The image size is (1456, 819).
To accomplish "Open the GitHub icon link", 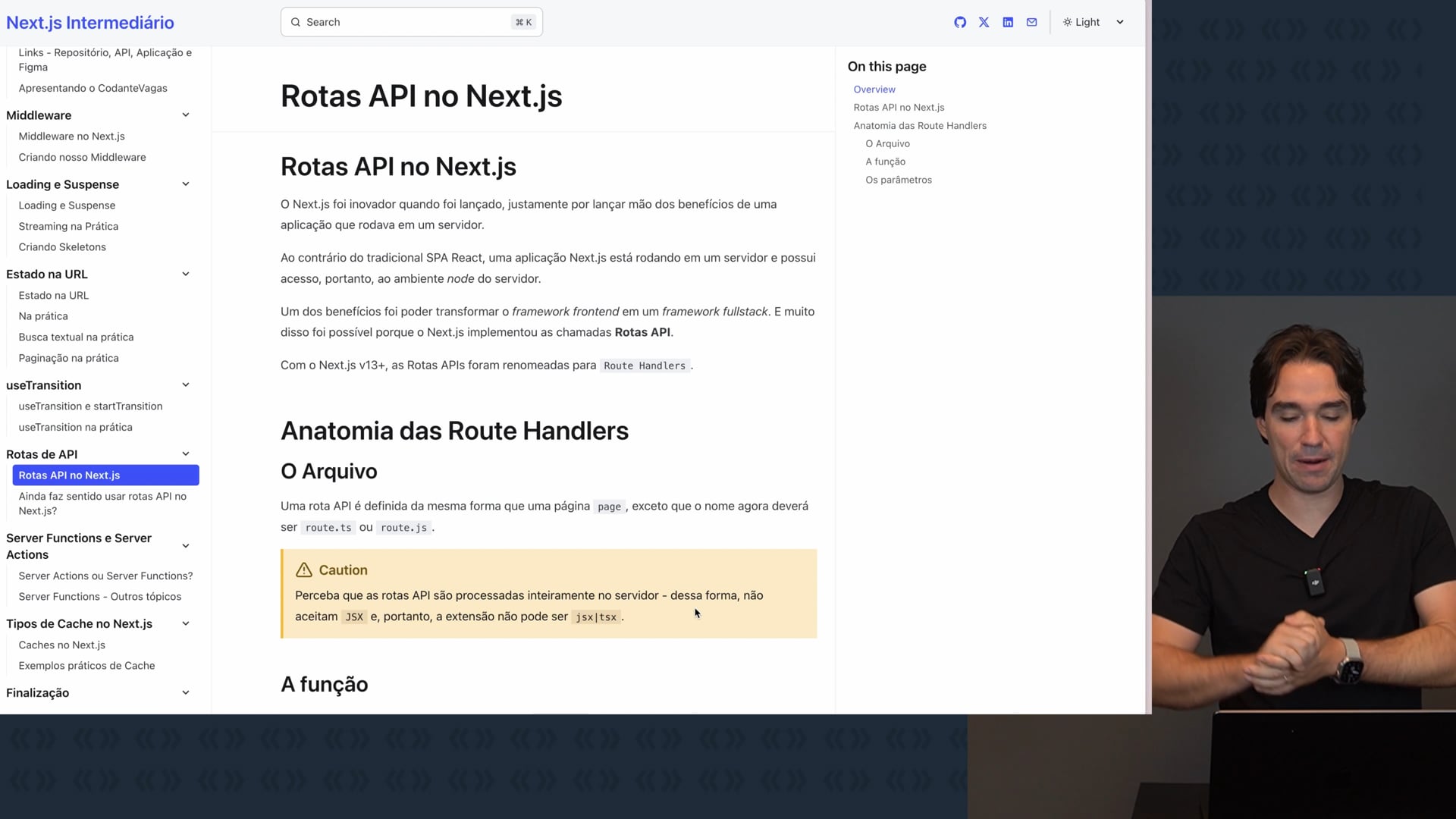I will coord(960,22).
